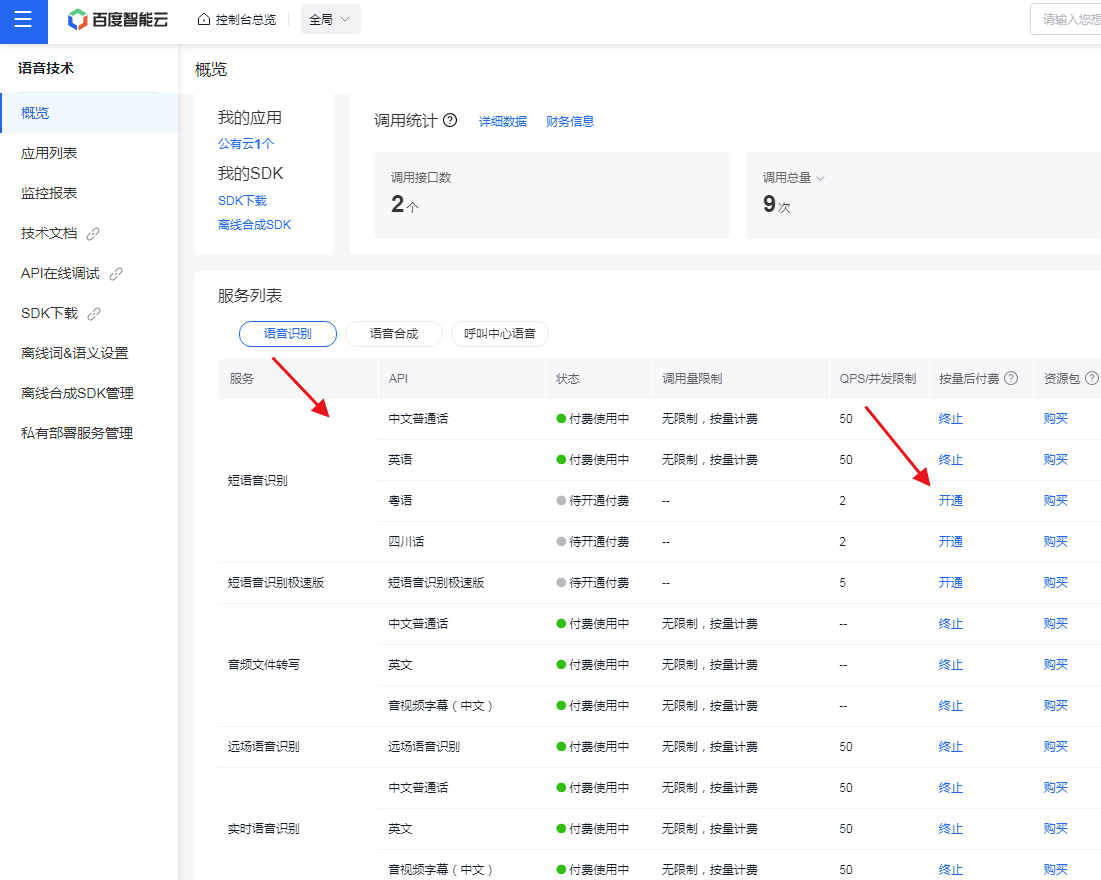Click 购买 for the 粤语 row
Image resolution: width=1101 pixels, height=880 pixels.
click(x=1055, y=501)
